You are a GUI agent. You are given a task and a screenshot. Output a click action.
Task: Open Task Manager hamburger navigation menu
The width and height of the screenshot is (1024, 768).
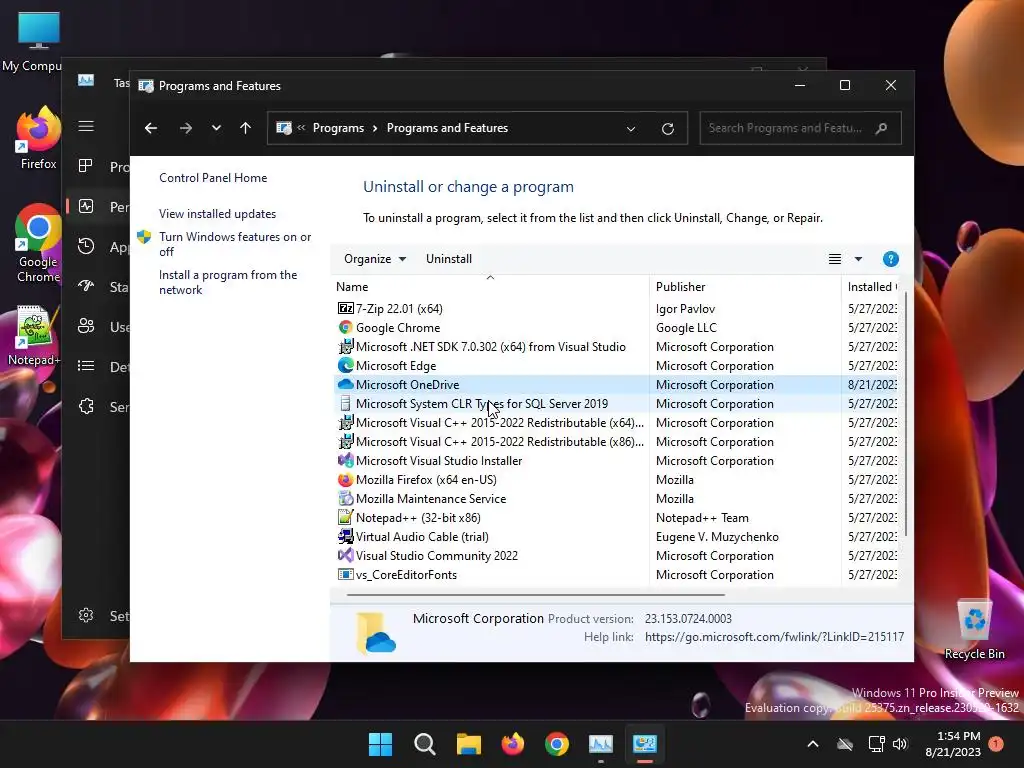[86, 126]
